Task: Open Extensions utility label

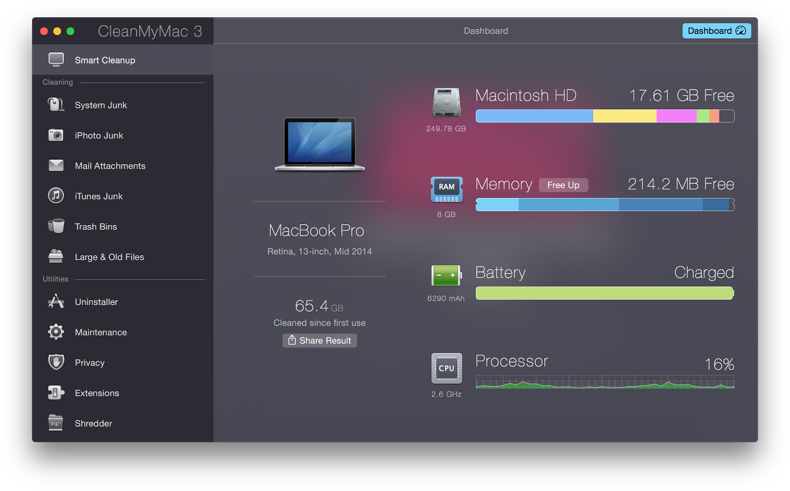Action: pyautogui.click(x=97, y=393)
